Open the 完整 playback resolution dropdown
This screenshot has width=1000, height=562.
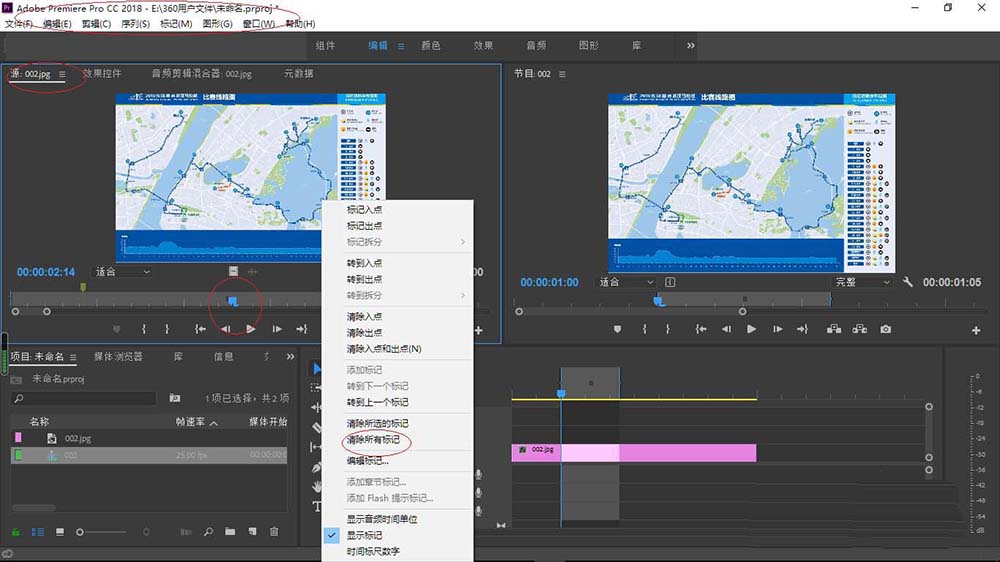click(862, 282)
